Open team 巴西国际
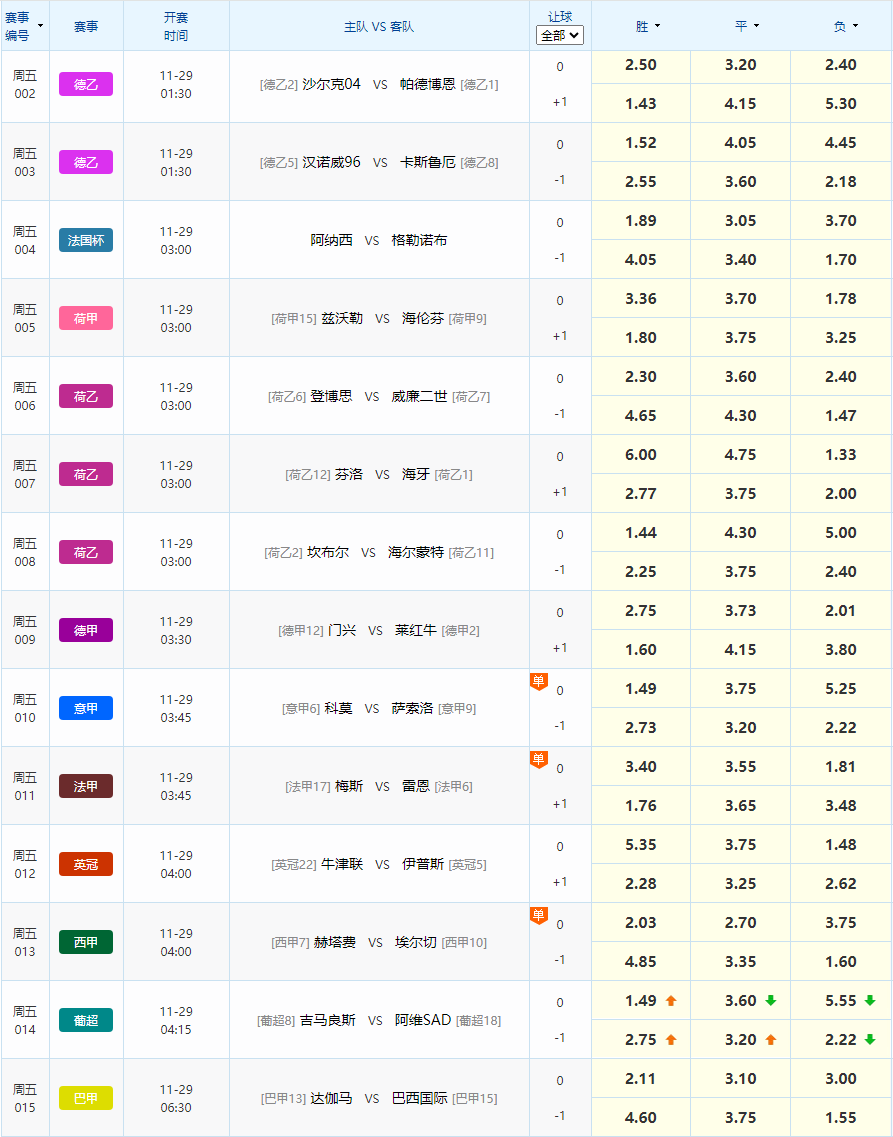This screenshot has width=893, height=1137. 420,1098
